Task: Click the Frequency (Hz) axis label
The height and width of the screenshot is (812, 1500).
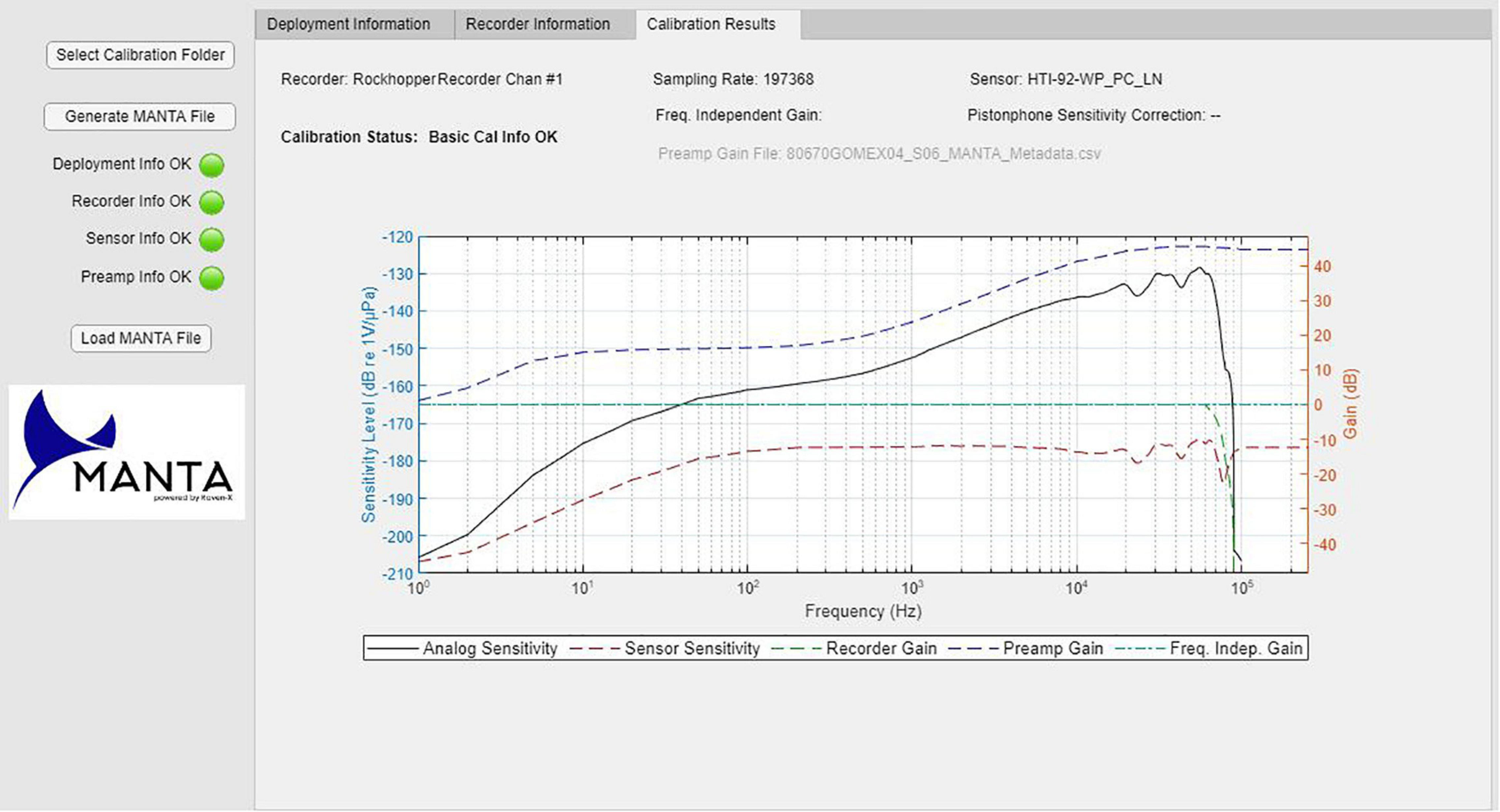Action: coord(863,611)
